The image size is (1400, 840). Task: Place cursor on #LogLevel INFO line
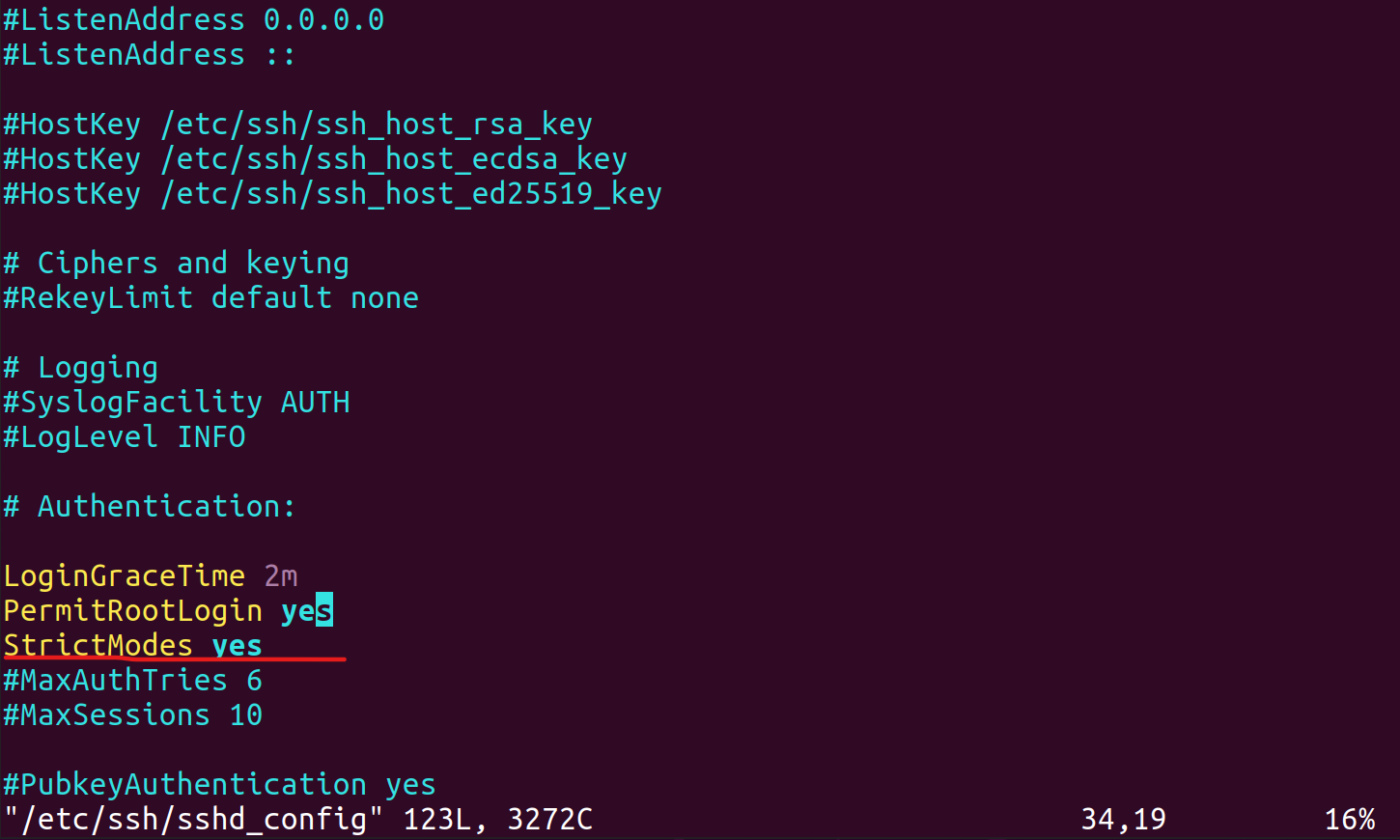[125, 437]
